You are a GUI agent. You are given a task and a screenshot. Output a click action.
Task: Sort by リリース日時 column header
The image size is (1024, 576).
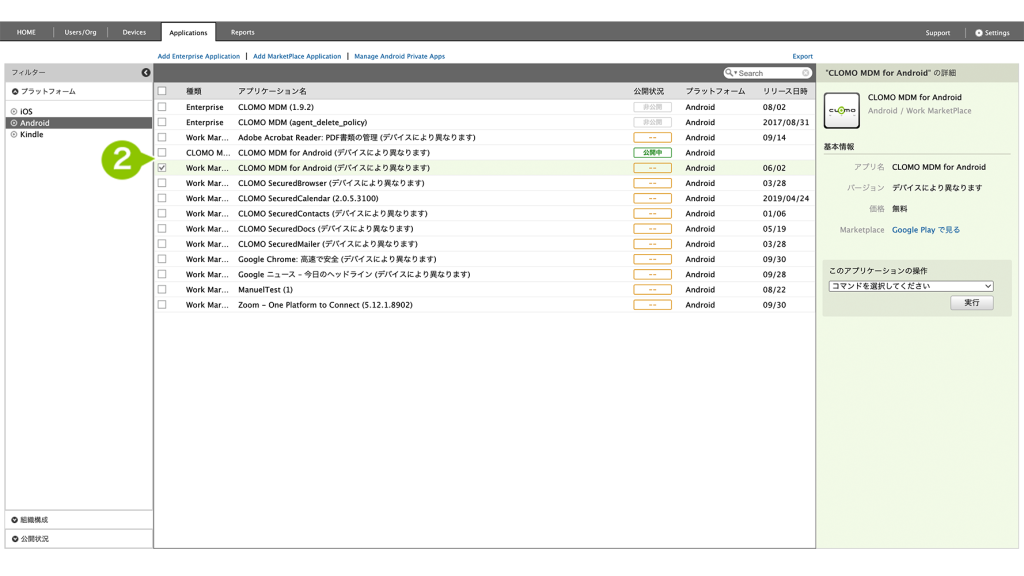click(x=785, y=91)
